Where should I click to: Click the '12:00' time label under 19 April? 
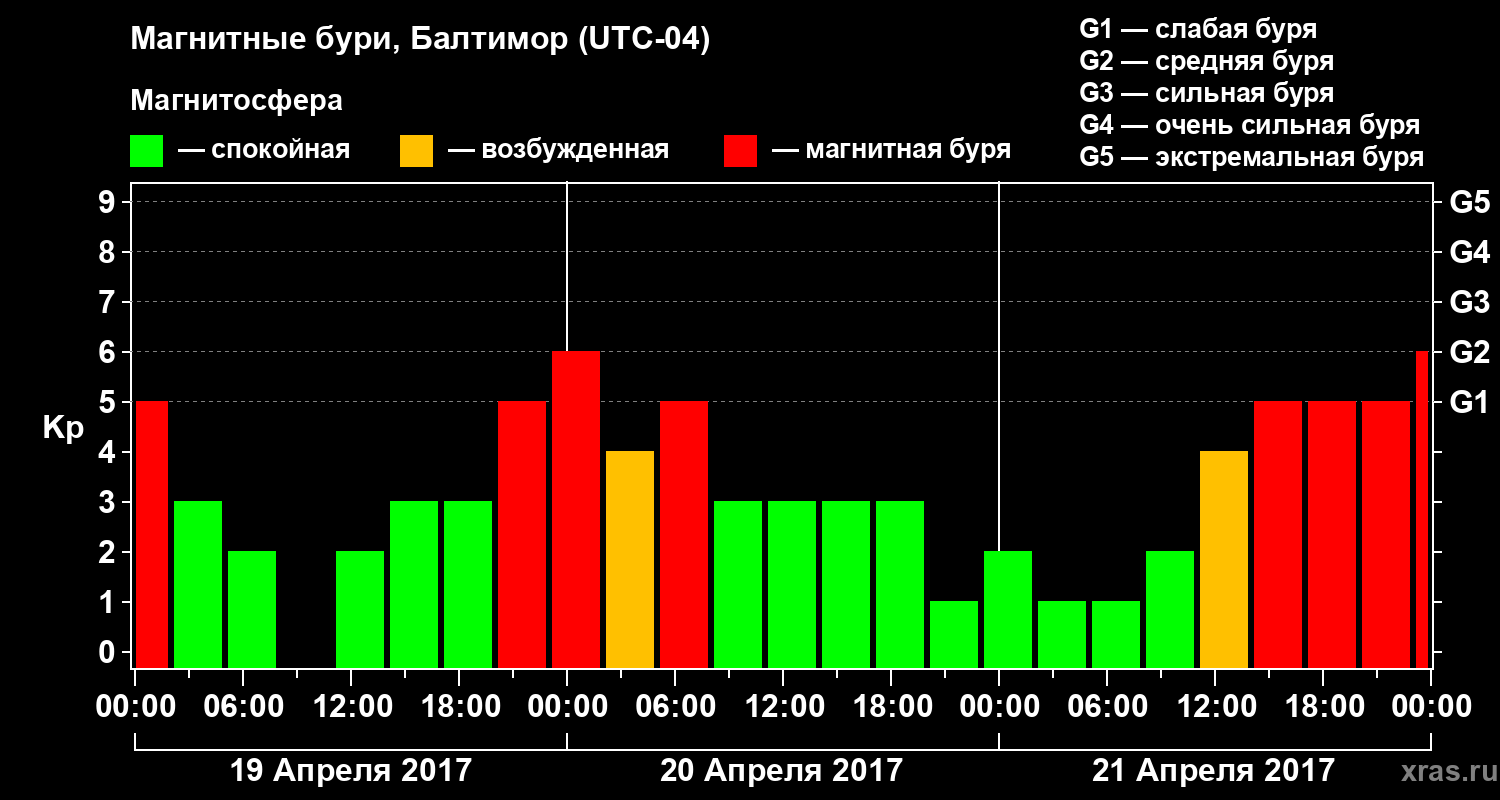pos(351,707)
